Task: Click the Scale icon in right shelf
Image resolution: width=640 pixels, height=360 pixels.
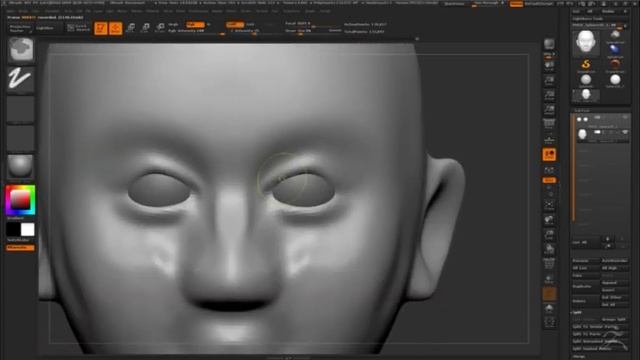Action: [x=549, y=235]
